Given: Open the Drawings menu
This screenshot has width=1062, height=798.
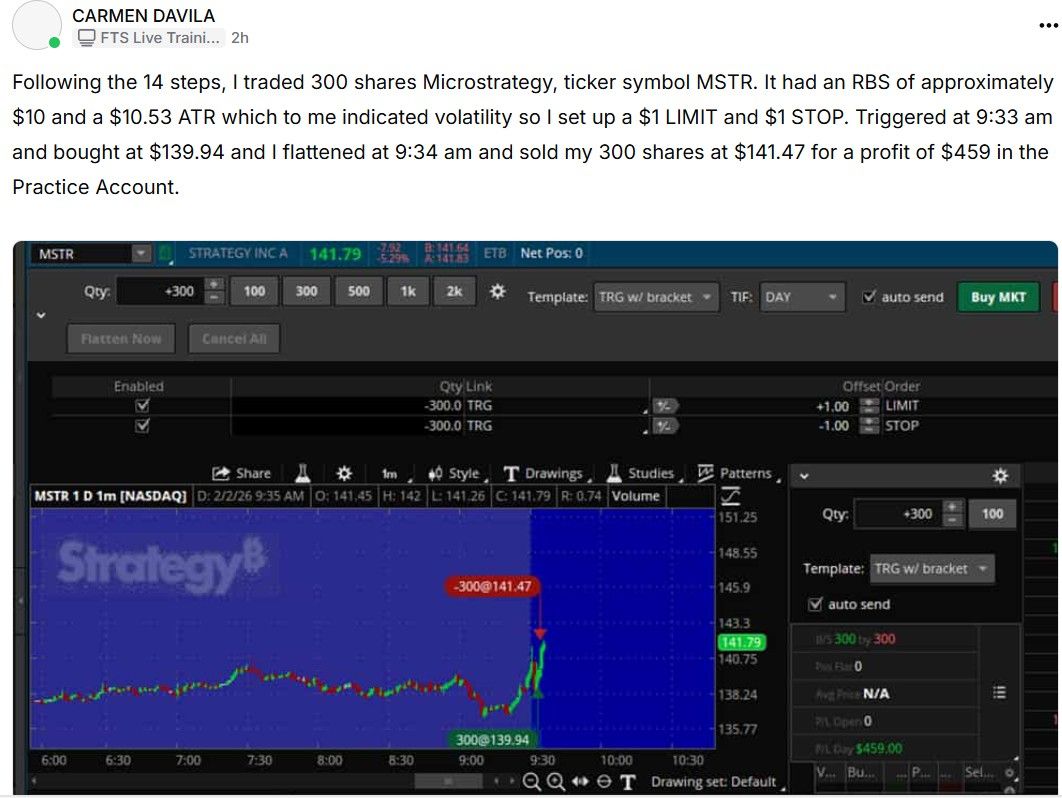Looking at the screenshot, I should [x=547, y=474].
